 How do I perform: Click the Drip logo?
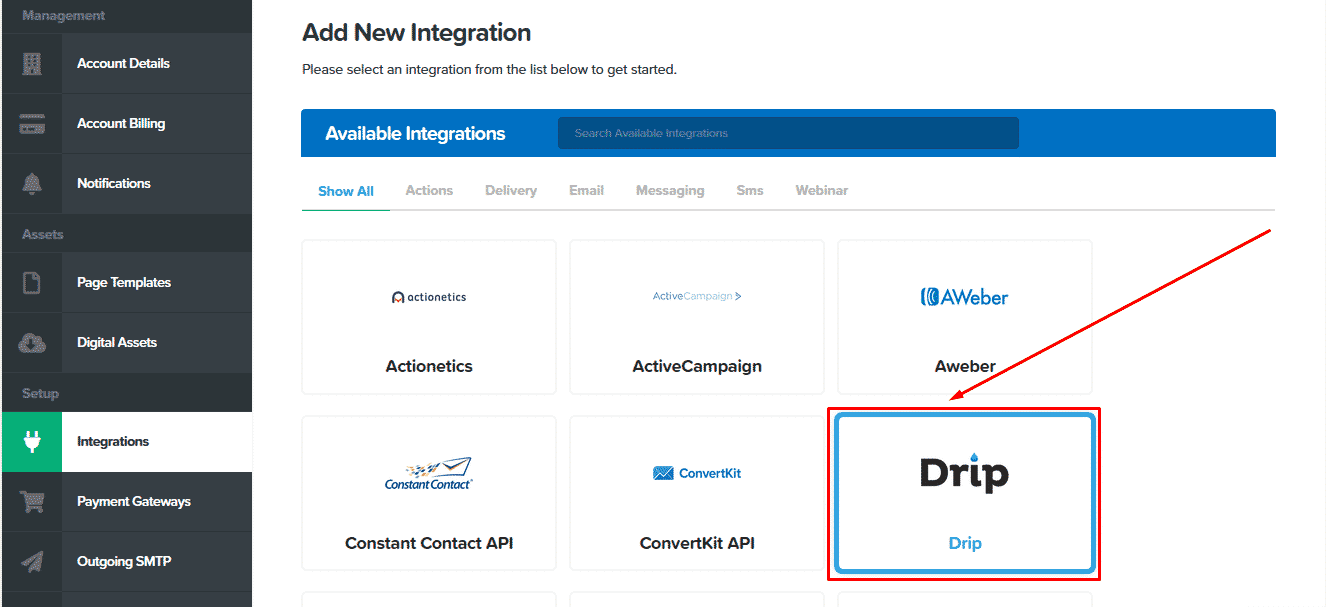(x=964, y=473)
